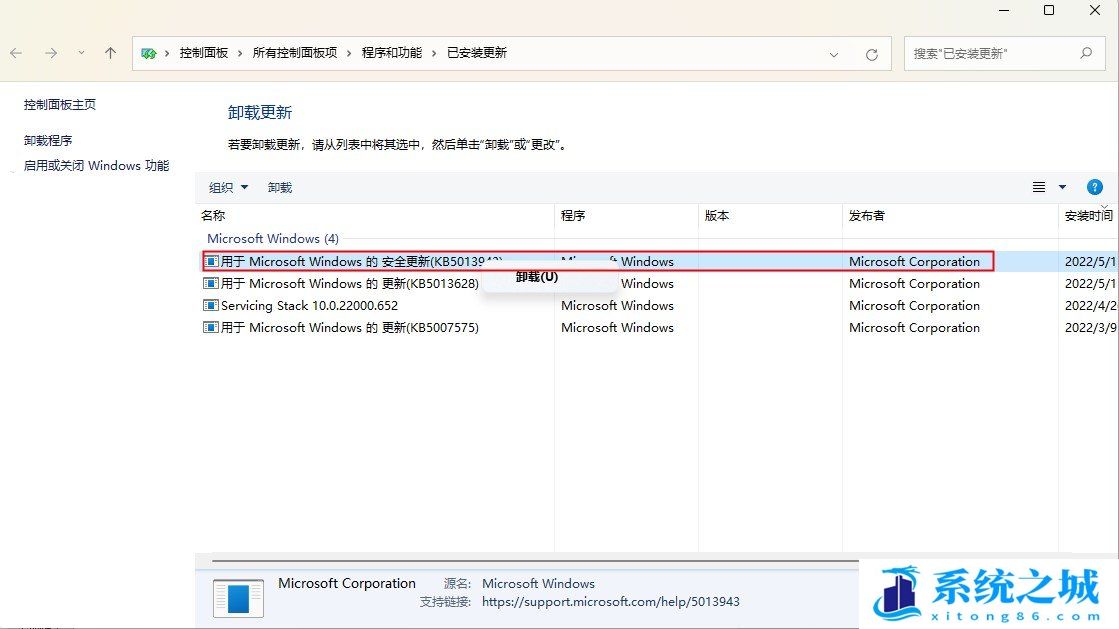
Task: Open recent locations dropdown chevron
Action: tap(81, 53)
